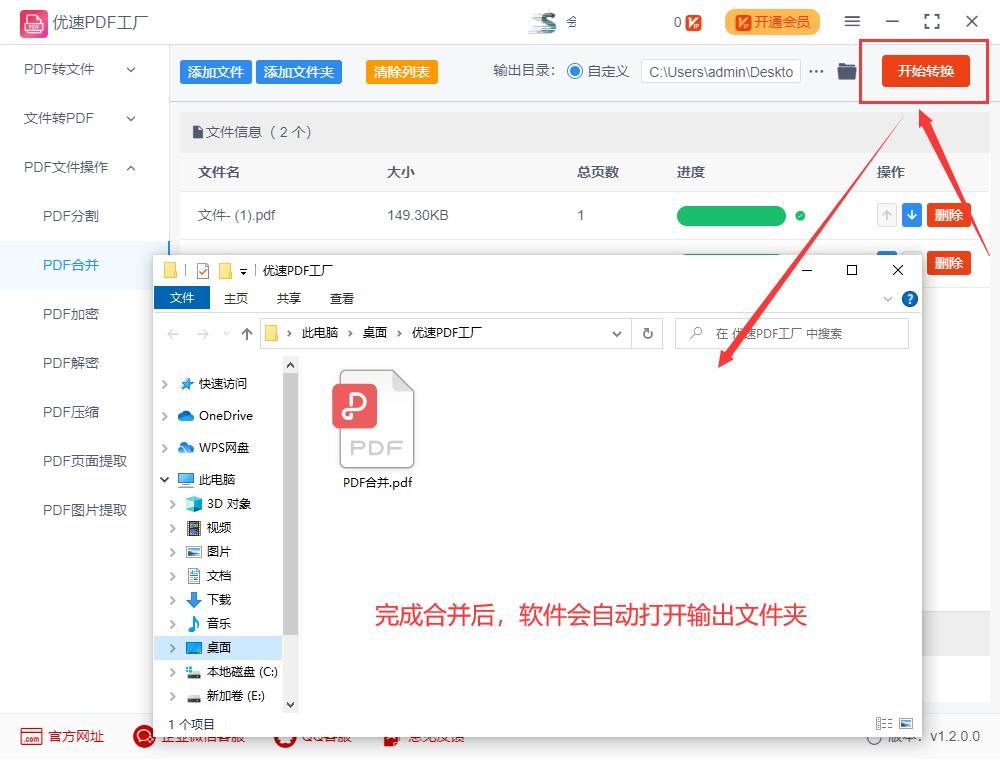Move 文件-(1).pdf down using blue arrow icon
1000x760 pixels.
click(x=911, y=215)
